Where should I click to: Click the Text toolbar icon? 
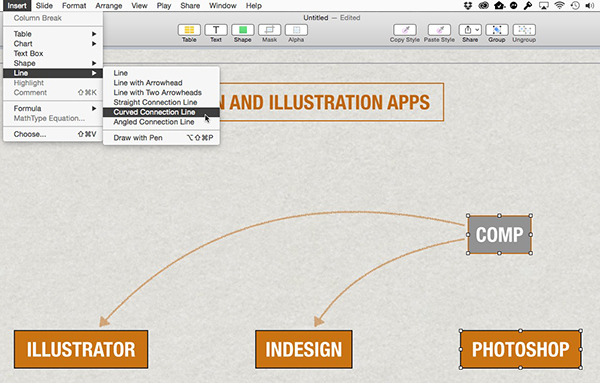[x=216, y=30]
